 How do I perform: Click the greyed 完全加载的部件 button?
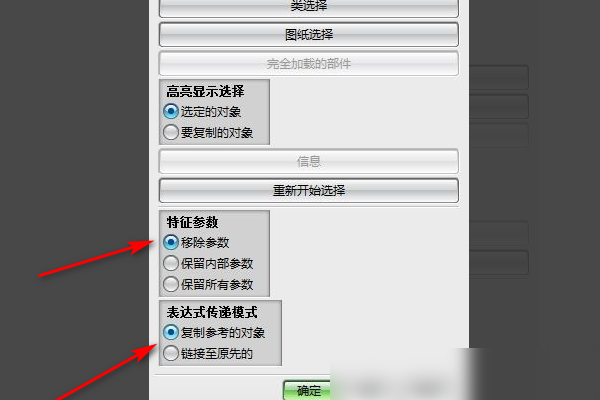(x=308, y=64)
